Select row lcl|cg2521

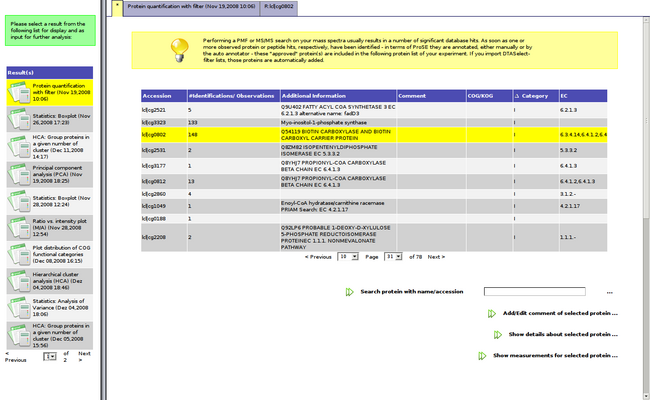click(x=374, y=110)
